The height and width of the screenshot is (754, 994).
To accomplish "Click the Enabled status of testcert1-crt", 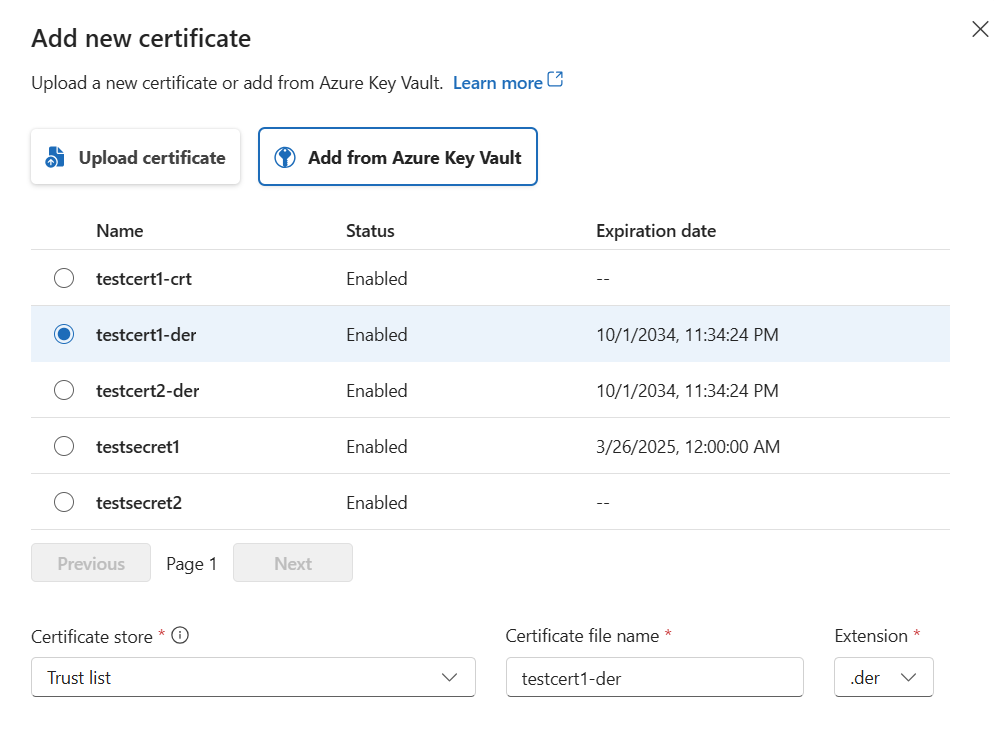I will [377, 279].
